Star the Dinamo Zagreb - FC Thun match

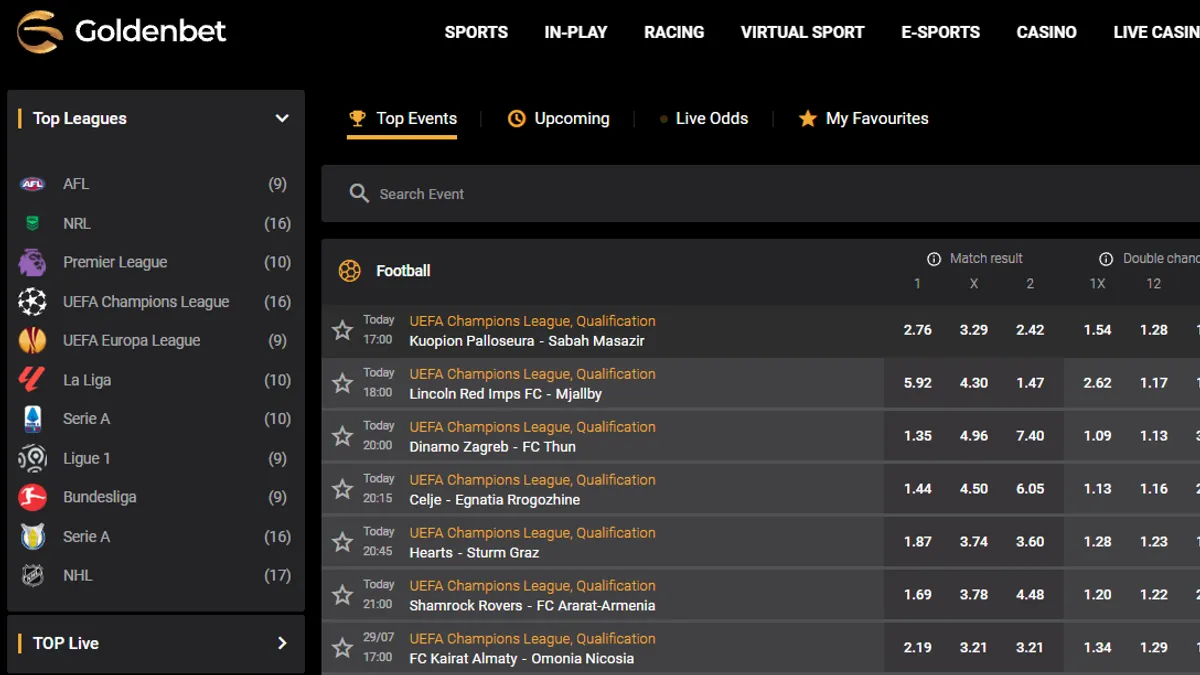pos(342,436)
